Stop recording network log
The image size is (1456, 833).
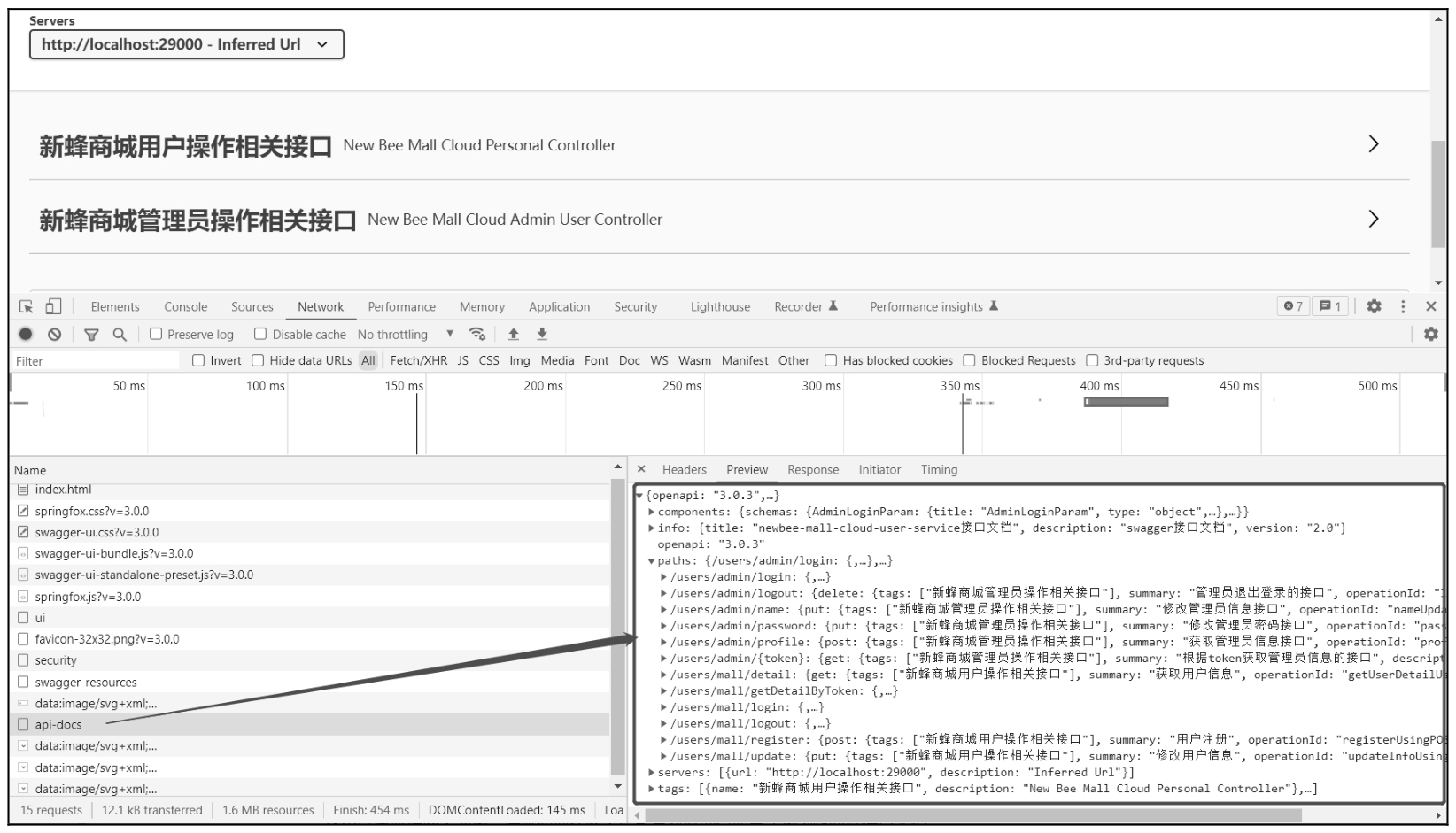click(x=26, y=334)
